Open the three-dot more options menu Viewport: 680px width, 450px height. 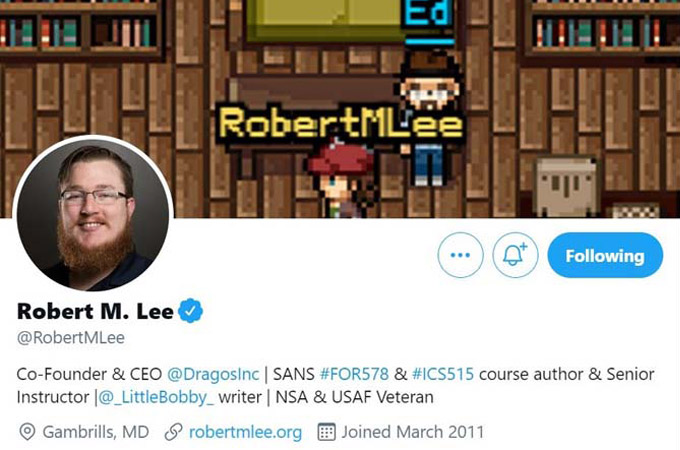460,255
